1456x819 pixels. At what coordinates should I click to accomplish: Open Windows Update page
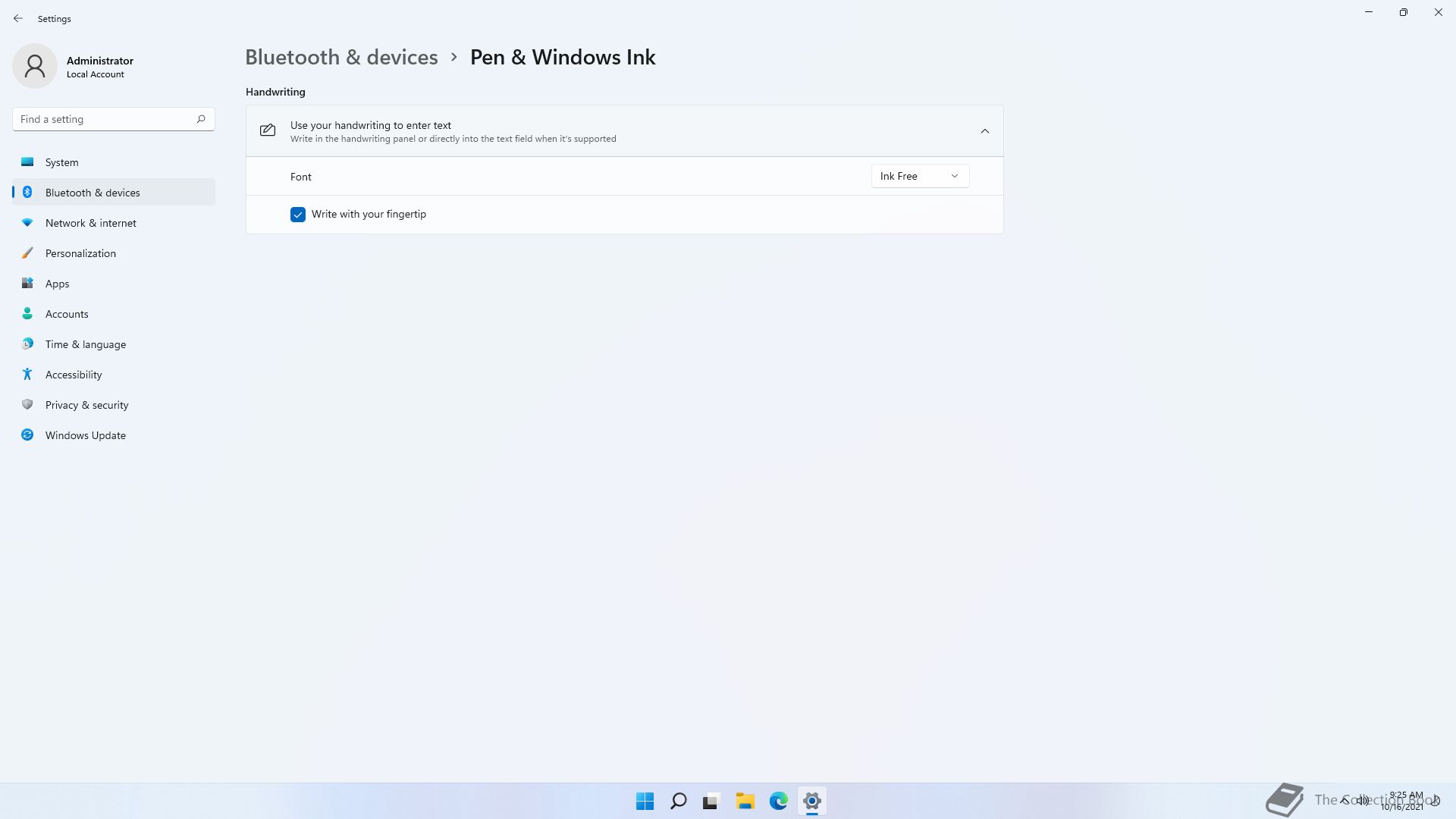tap(114, 435)
